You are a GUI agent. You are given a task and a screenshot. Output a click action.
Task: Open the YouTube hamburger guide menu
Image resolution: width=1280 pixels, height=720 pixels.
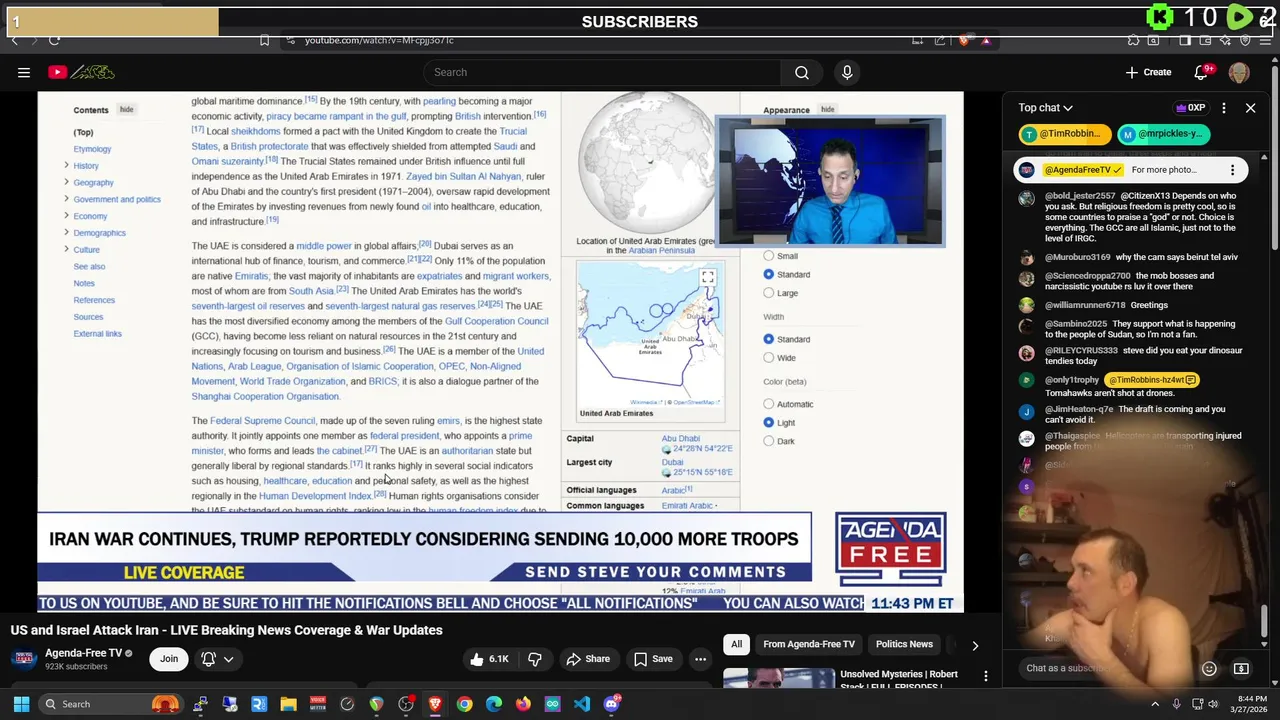(x=23, y=72)
